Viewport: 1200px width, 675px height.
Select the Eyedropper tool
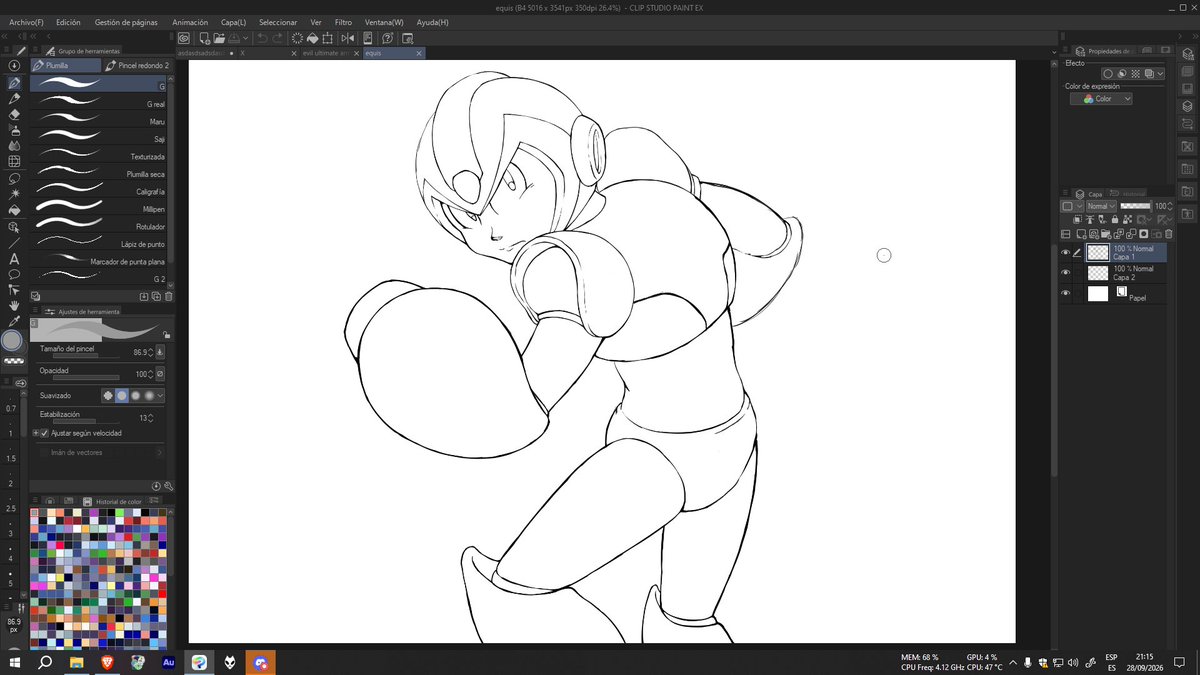pyautogui.click(x=15, y=320)
